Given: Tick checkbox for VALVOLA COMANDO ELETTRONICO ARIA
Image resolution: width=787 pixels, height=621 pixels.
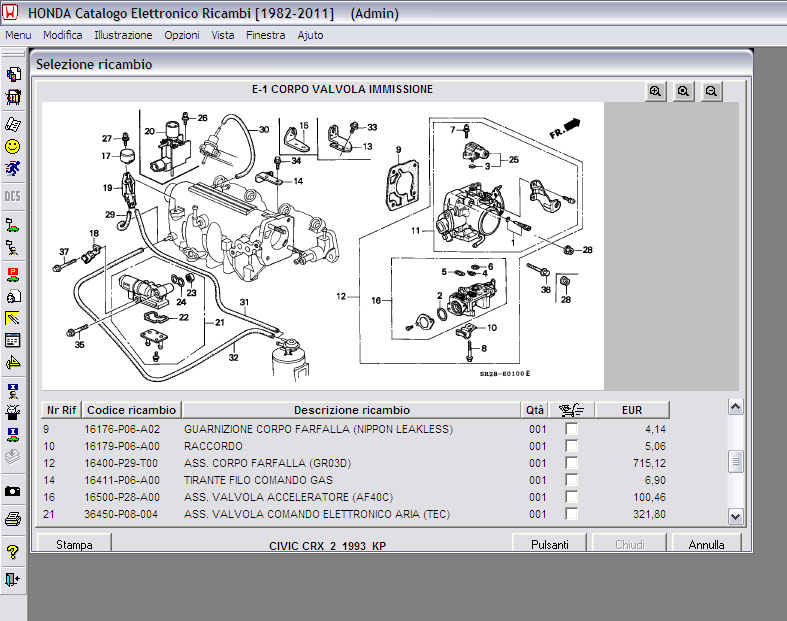Looking at the screenshot, I should point(571,514).
